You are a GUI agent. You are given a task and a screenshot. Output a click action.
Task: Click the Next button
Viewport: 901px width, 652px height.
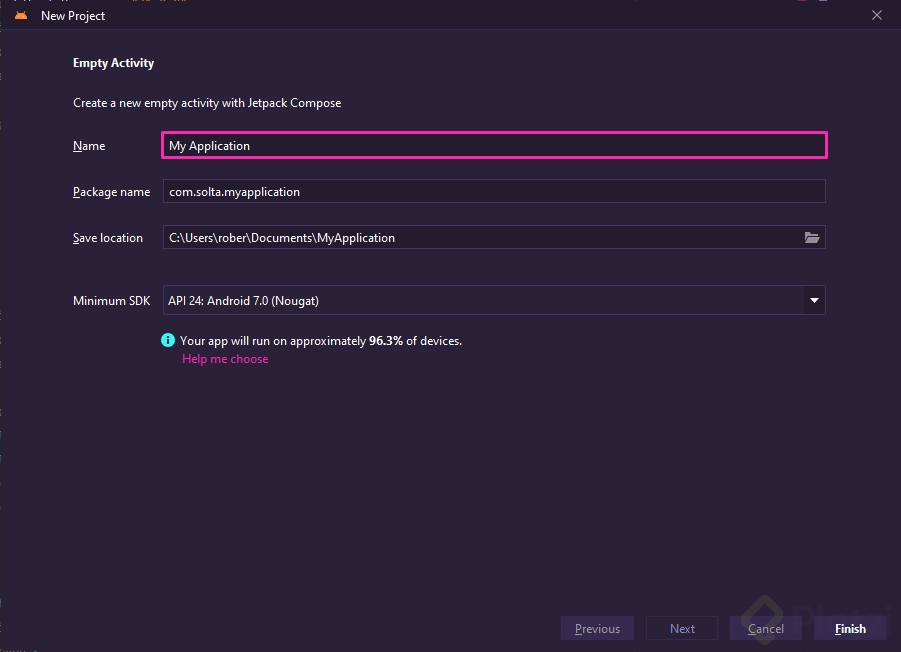pyautogui.click(x=682, y=629)
